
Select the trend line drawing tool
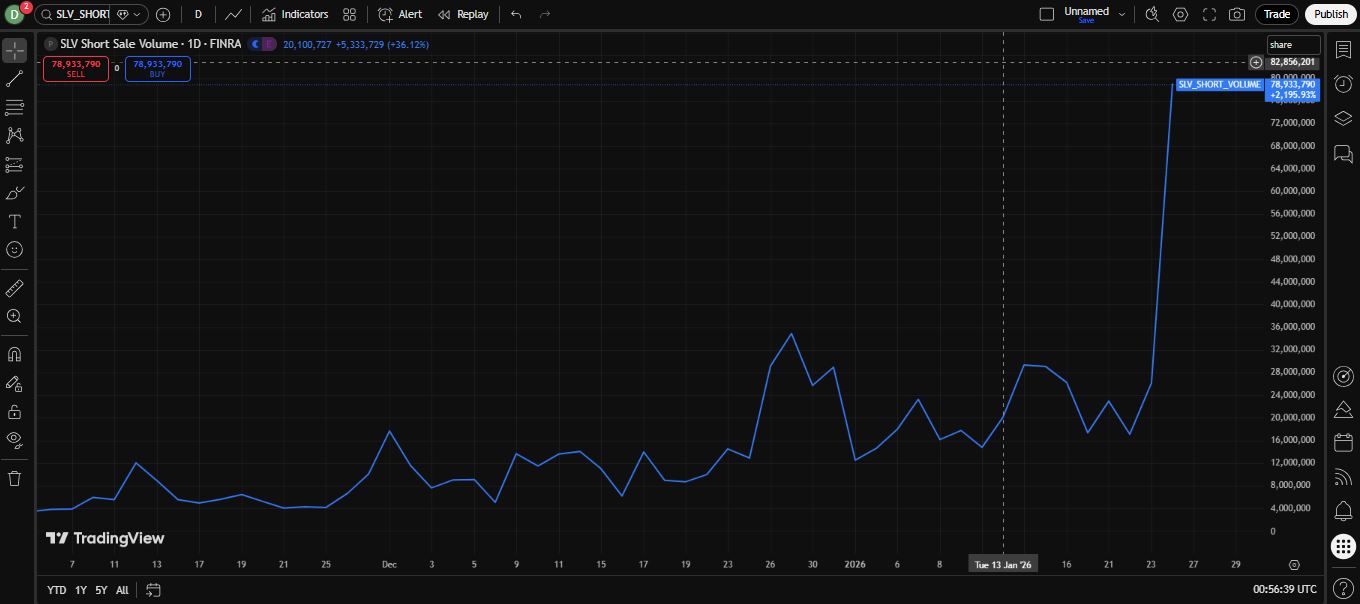click(15, 78)
